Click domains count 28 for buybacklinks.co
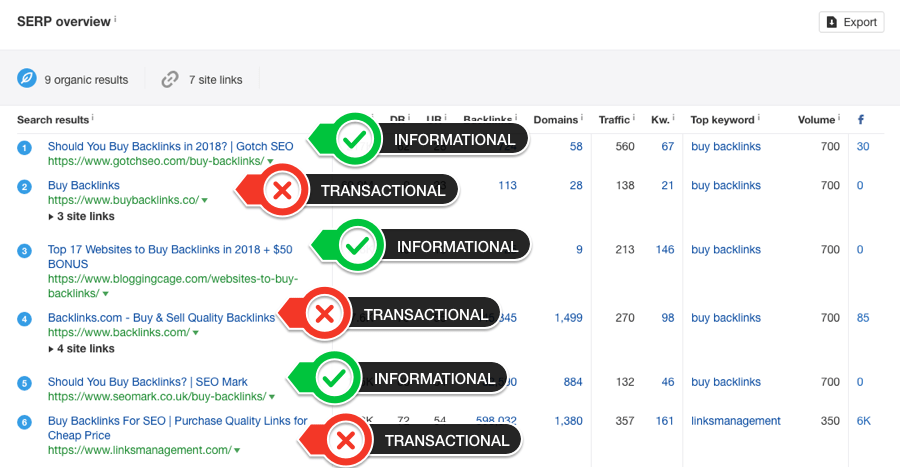The height and width of the screenshot is (468, 900). [576, 185]
